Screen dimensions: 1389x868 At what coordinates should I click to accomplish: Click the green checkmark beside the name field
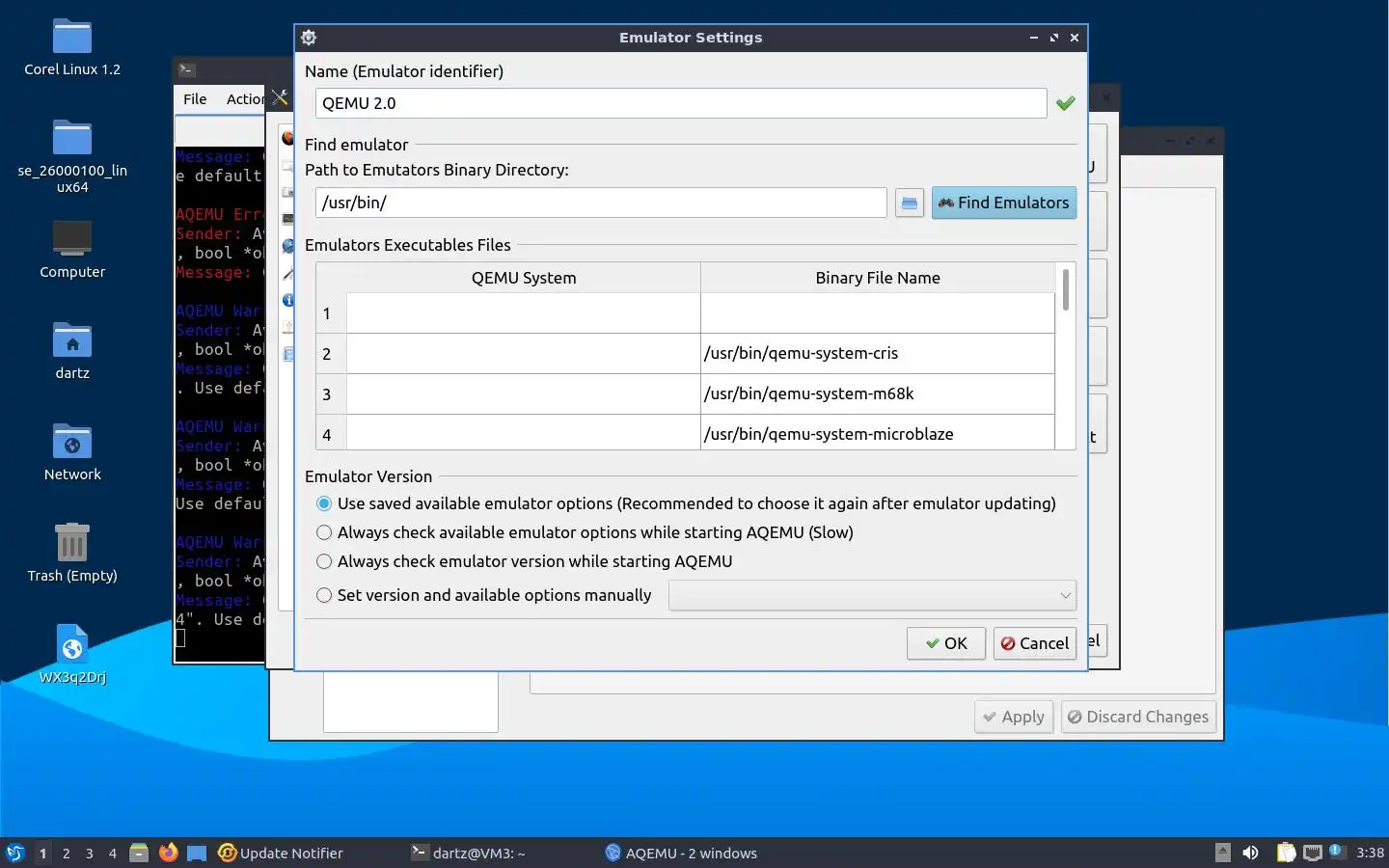tap(1065, 103)
